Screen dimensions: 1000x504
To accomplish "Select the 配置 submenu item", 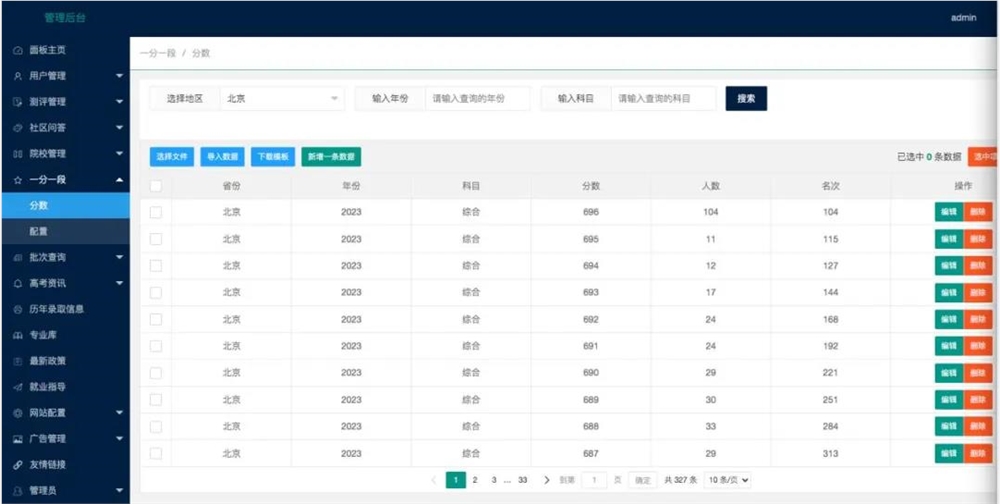I will click(65, 232).
